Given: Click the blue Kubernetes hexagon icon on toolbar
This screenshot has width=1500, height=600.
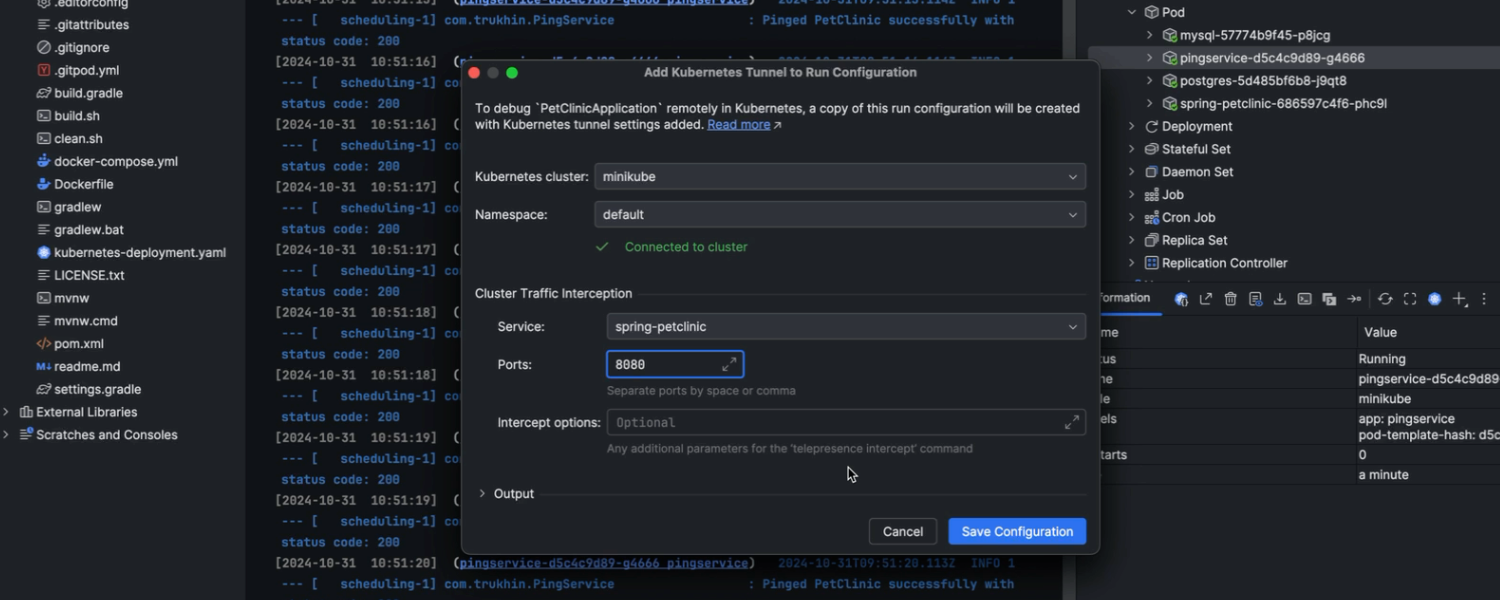Looking at the screenshot, I should [1434, 299].
